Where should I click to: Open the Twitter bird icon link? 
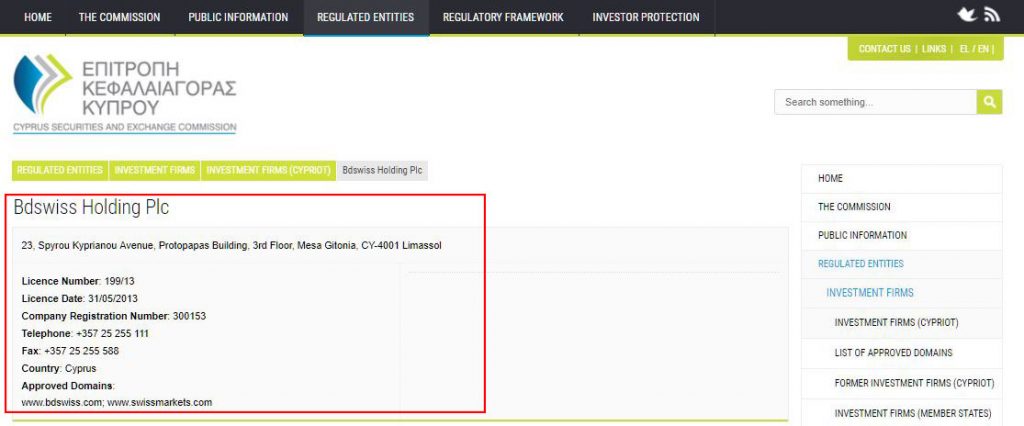[x=966, y=15]
